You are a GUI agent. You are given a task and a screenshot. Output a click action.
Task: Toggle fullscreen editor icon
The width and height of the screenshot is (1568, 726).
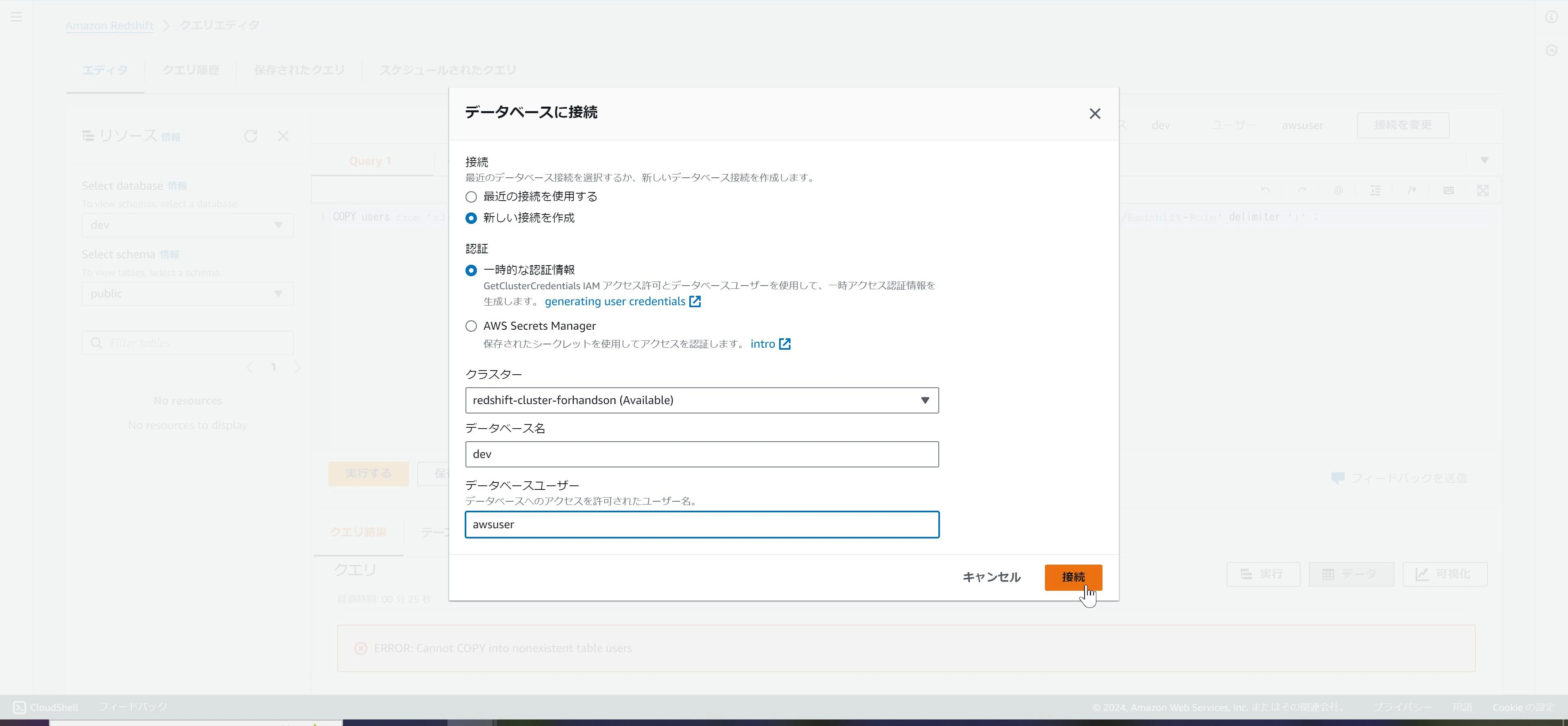click(1483, 191)
